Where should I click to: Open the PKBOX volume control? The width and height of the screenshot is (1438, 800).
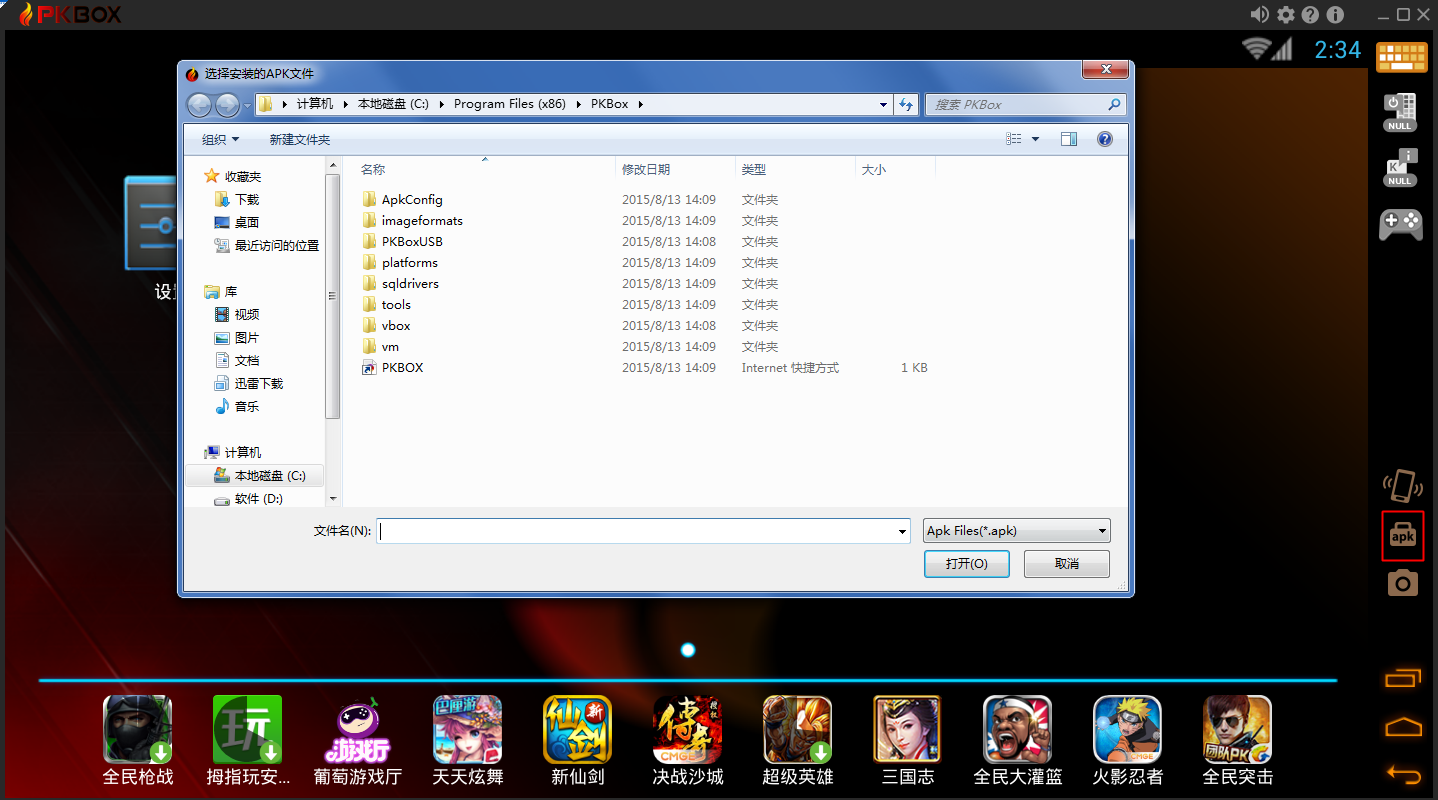[x=1260, y=14]
